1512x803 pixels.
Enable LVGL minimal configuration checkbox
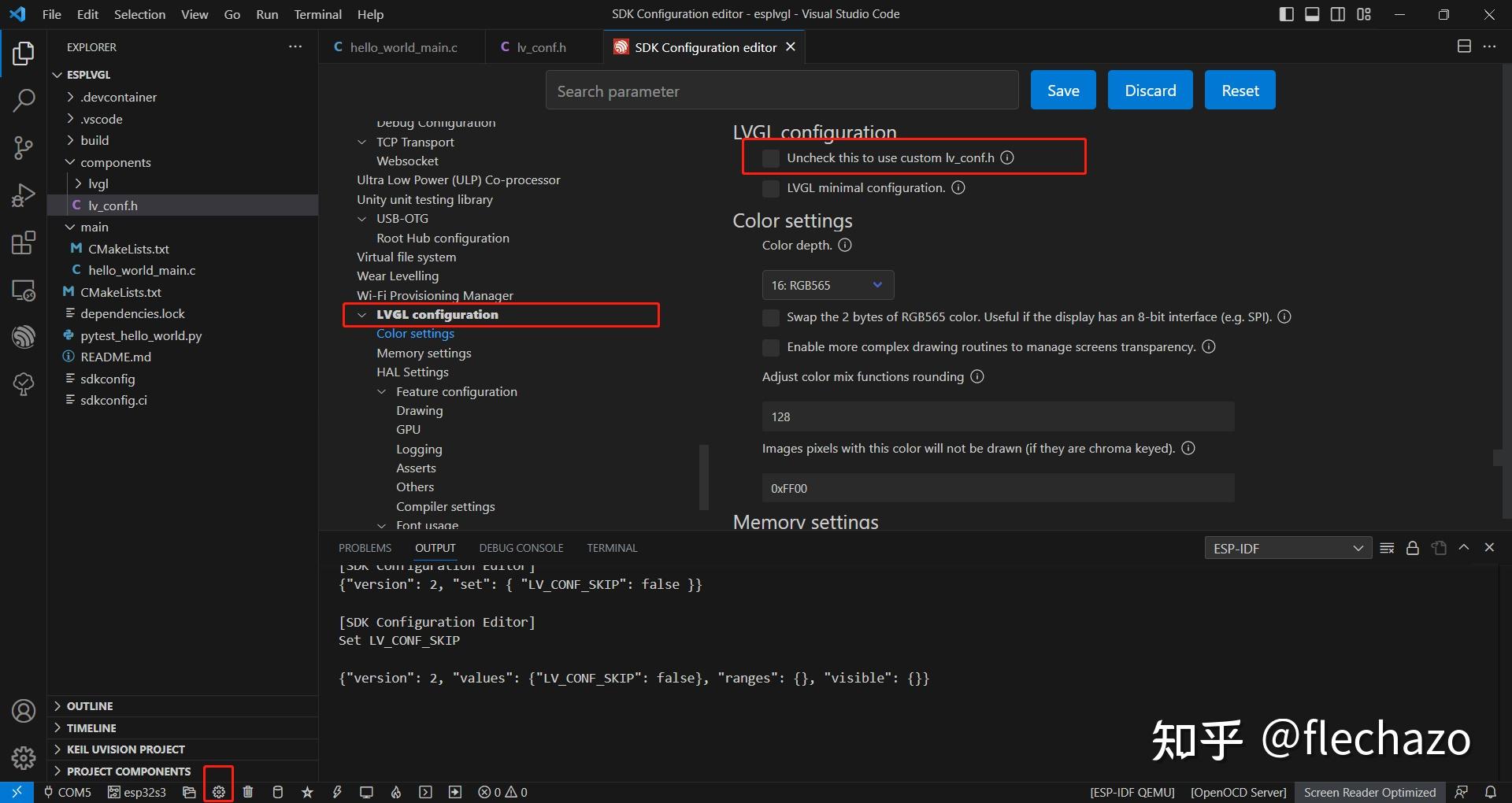coord(771,188)
